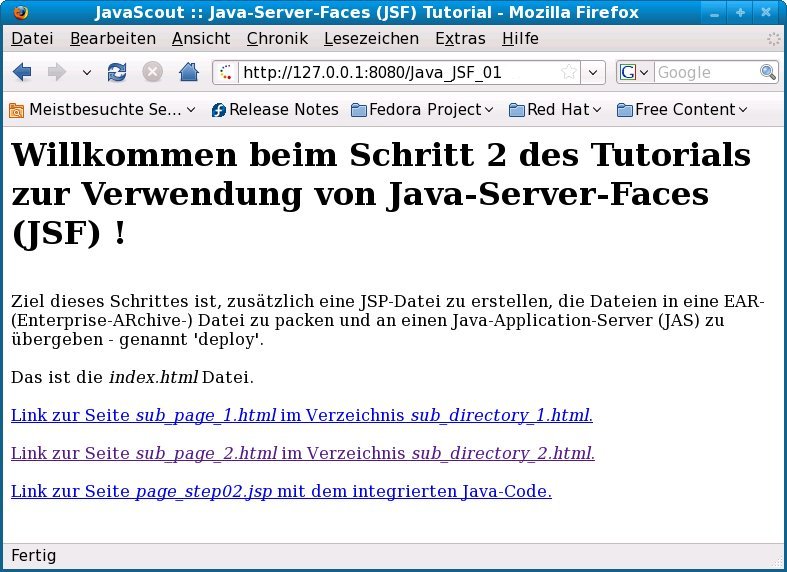Image resolution: width=787 pixels, height=572 pixels.
Task: Open the Extras menu
Action: [x=460, y=39]
